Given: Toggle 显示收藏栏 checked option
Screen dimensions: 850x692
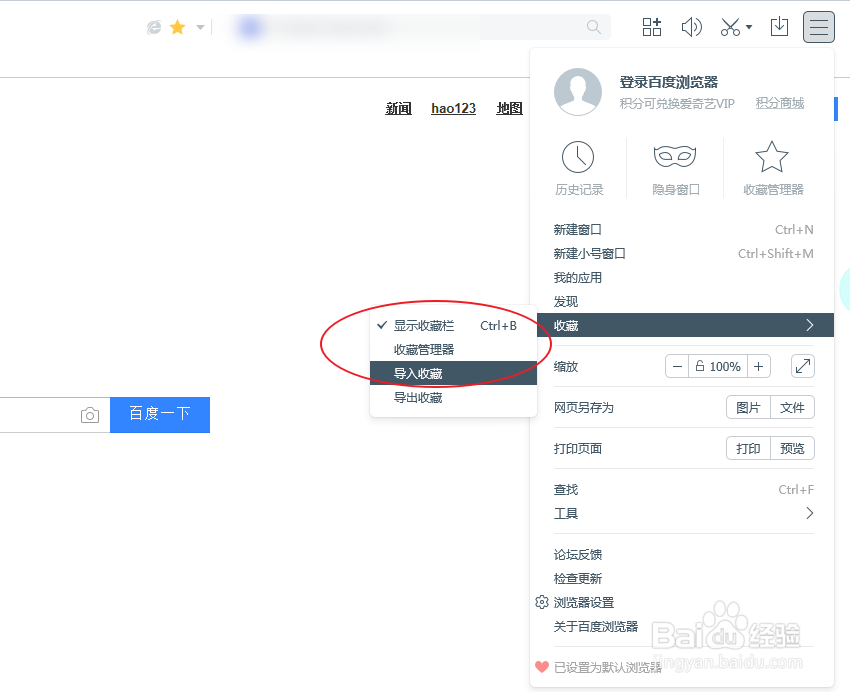Looking at the screenshot, I should pyautogui.click(x=453, y=326).
